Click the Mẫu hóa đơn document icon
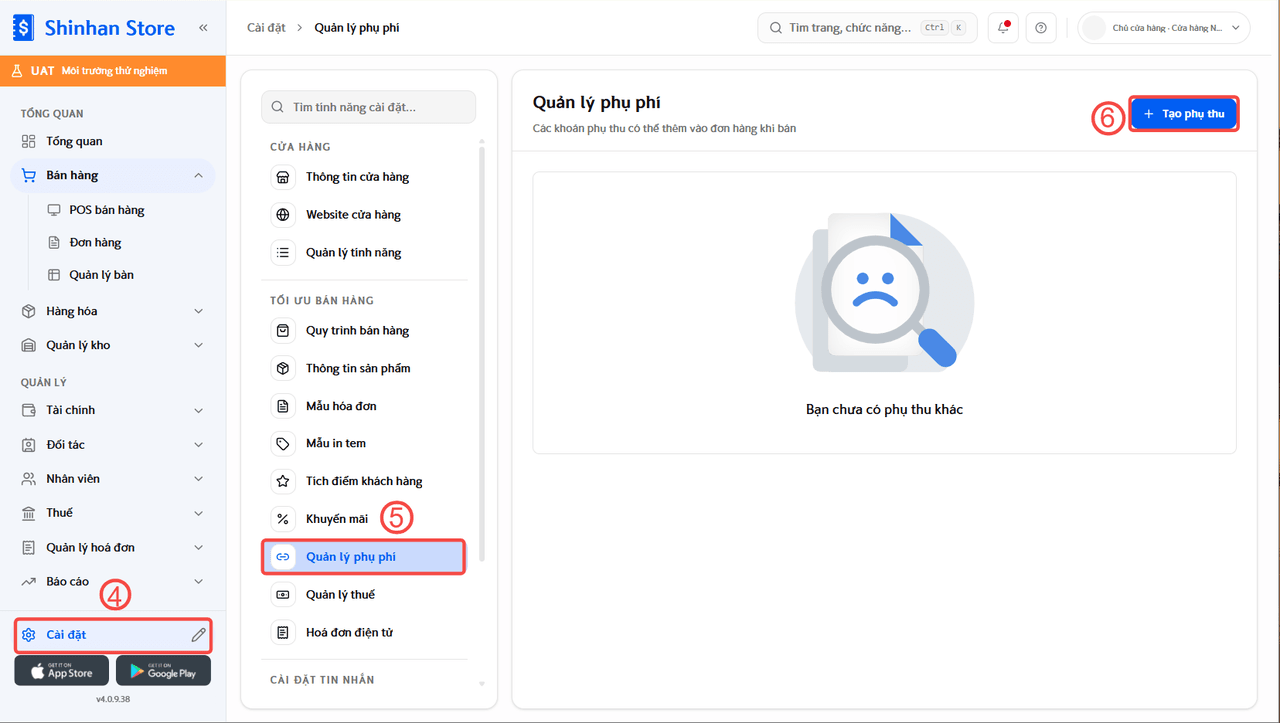 [x=283, y=406]
